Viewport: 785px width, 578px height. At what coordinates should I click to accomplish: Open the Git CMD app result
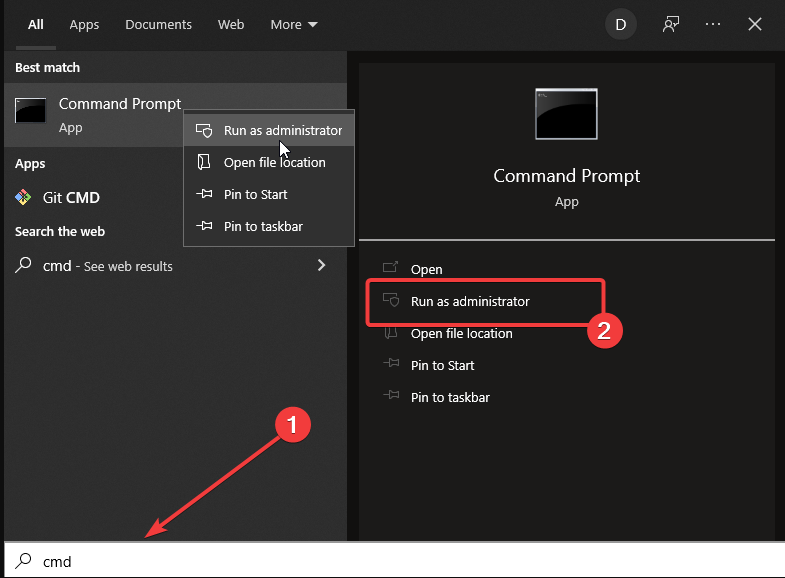175,198
